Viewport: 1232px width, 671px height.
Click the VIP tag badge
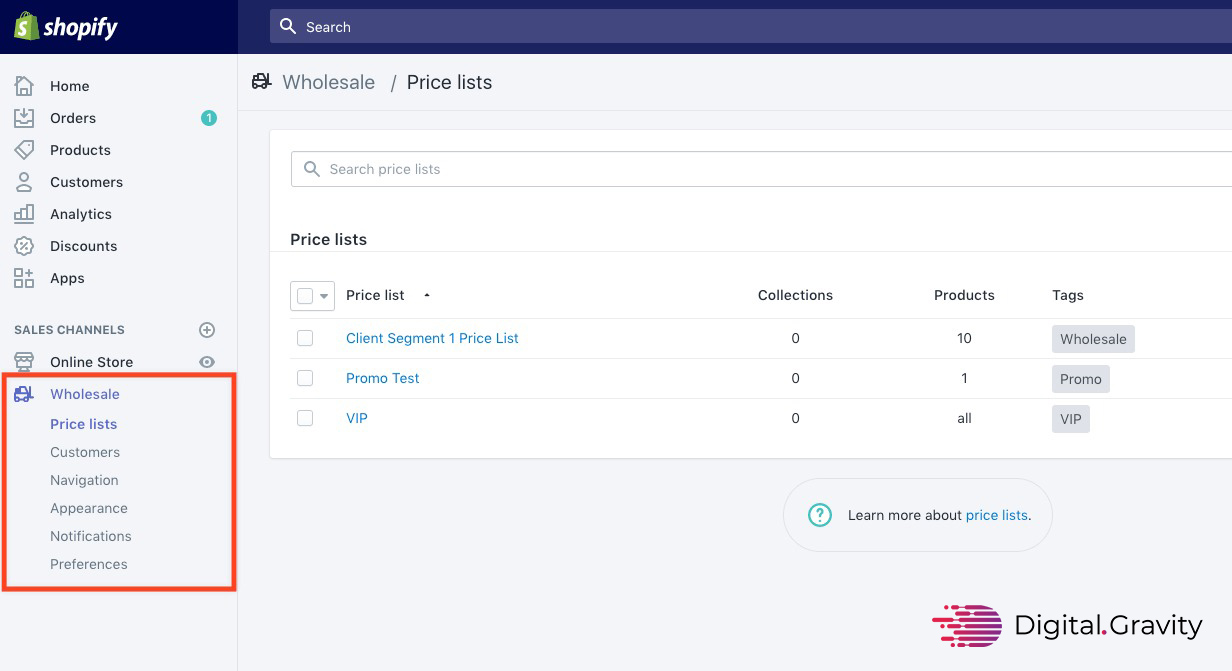[x=1071, y=419]
